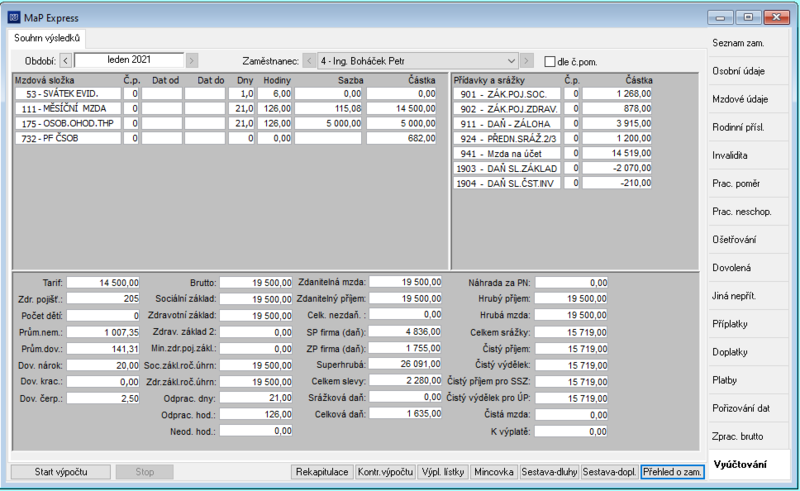Select previous employee arrow button
The width and height of the screenshot is (800, 491).
click(309, 61)
